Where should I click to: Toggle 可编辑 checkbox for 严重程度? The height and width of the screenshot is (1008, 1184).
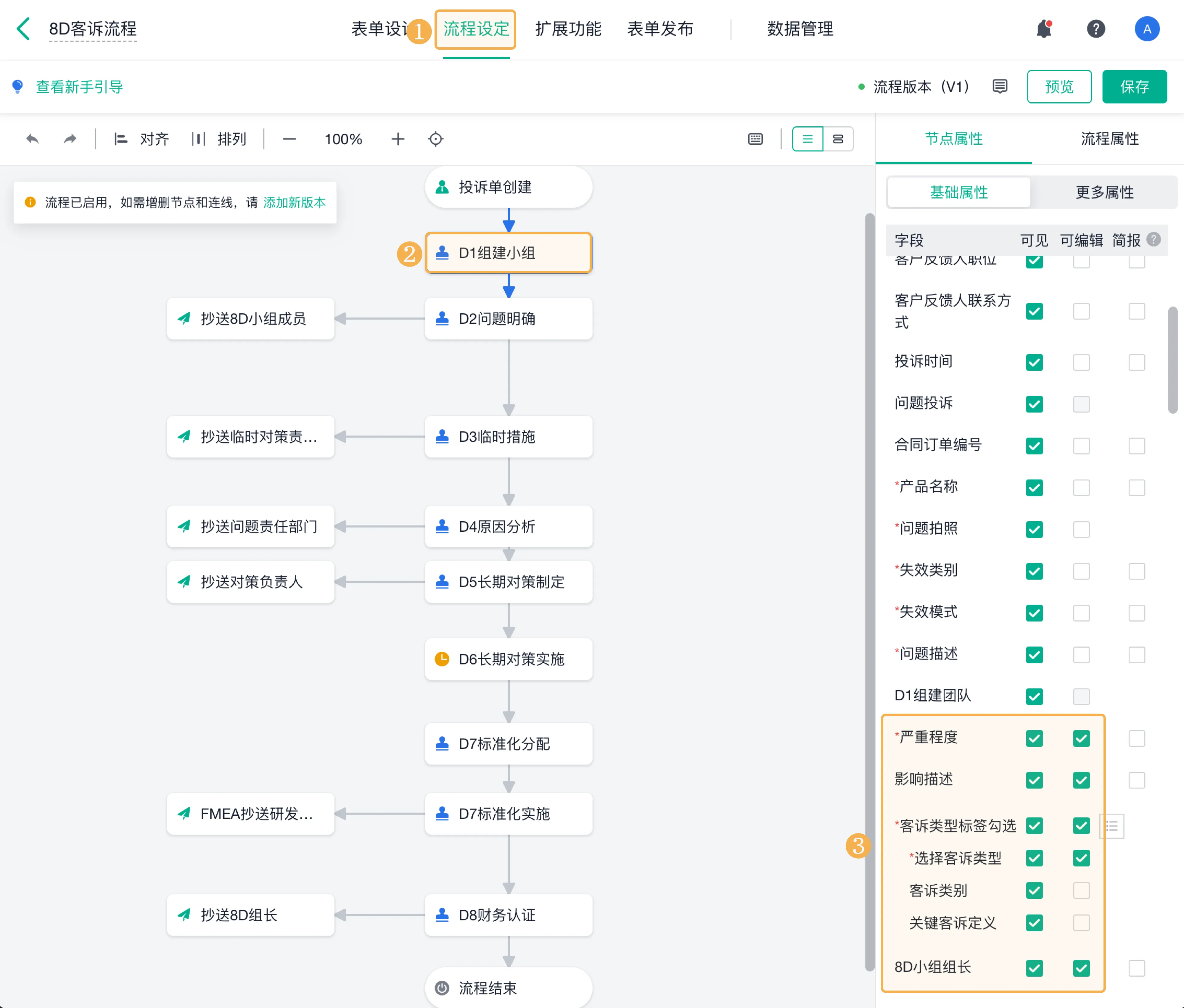(1081, 738)
